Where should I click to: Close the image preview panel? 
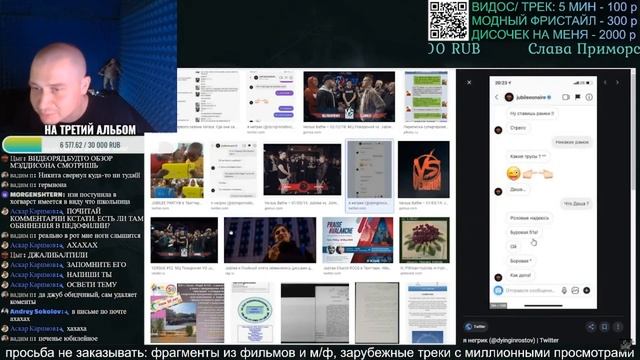click(x=469, y=82)
